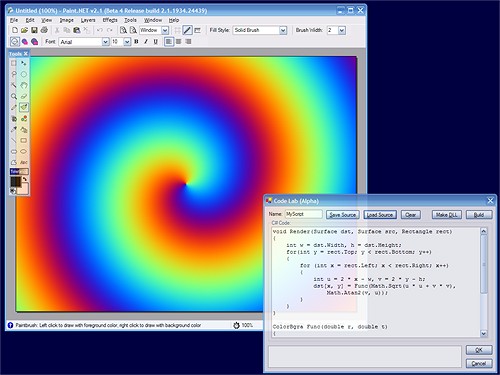Open the Brush Width dropdown
The height and width of the screenshot is (375, 500).
pyautogui.click(x=342, y=30)
